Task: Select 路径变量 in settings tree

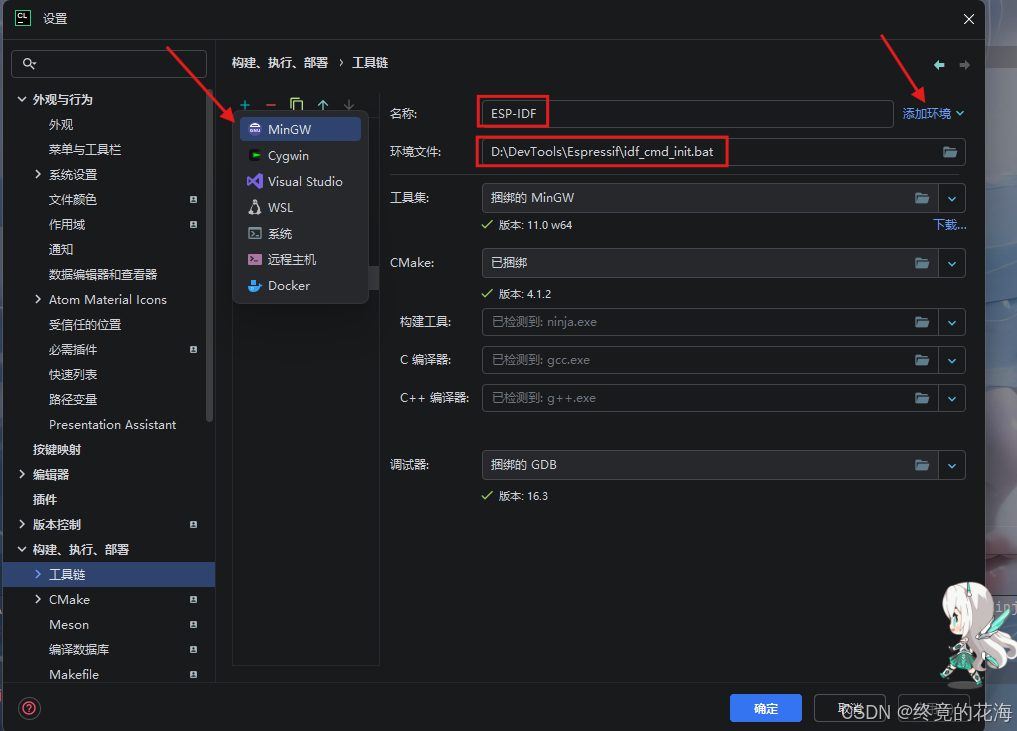Action: point(73,400)
